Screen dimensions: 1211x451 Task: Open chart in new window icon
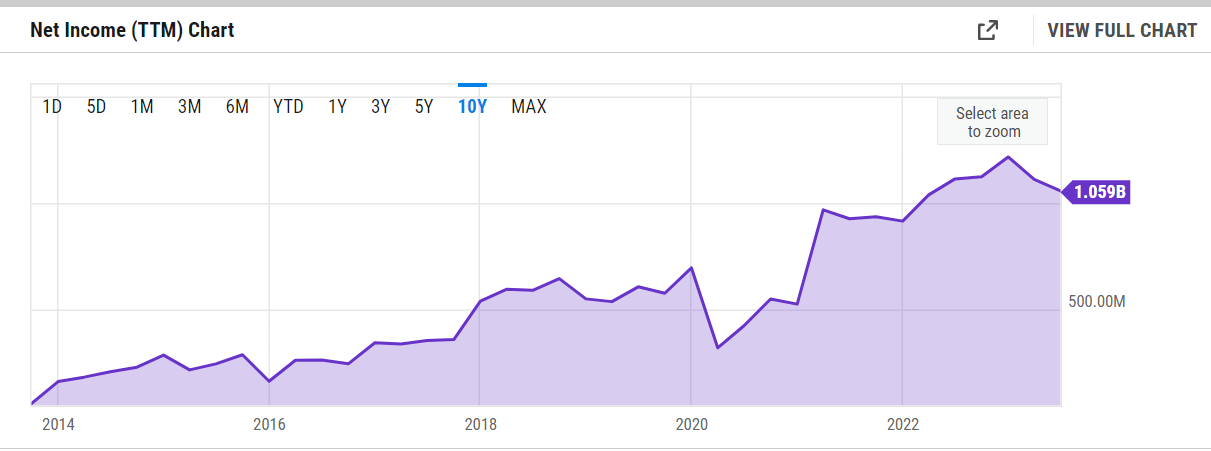tap(987, 30)
